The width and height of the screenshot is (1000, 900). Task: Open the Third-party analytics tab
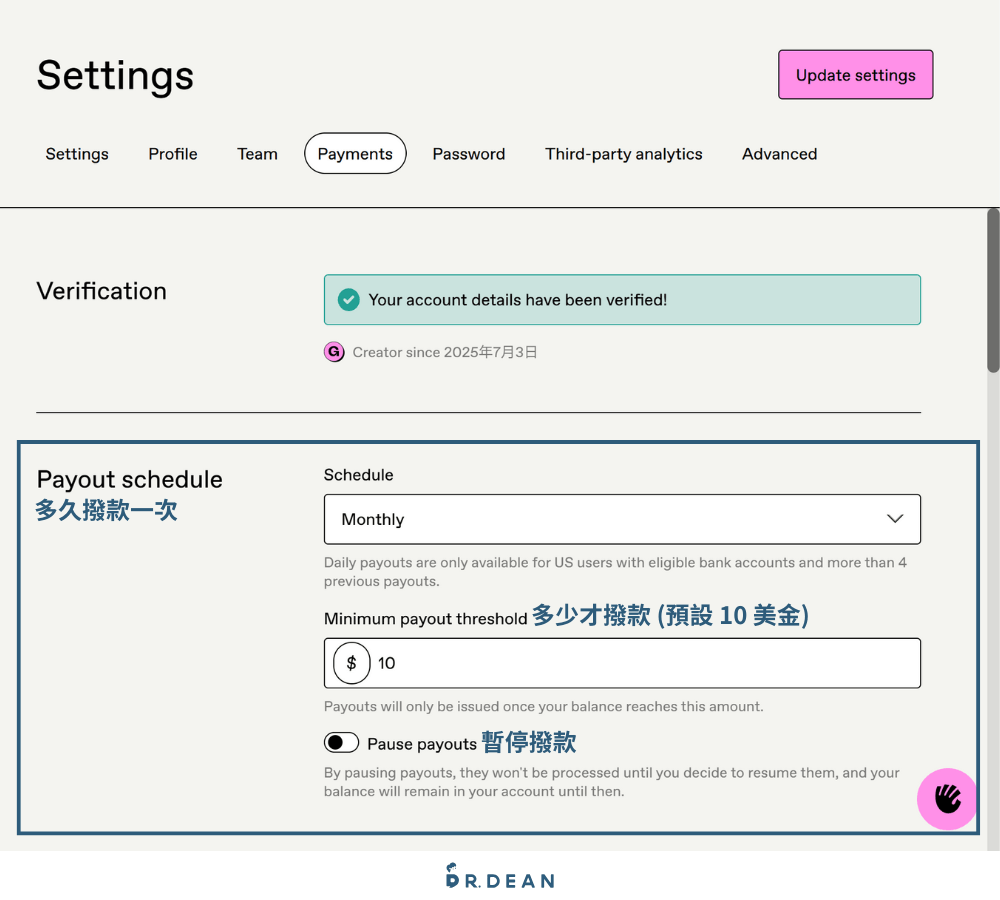click(x=623, y=154)
